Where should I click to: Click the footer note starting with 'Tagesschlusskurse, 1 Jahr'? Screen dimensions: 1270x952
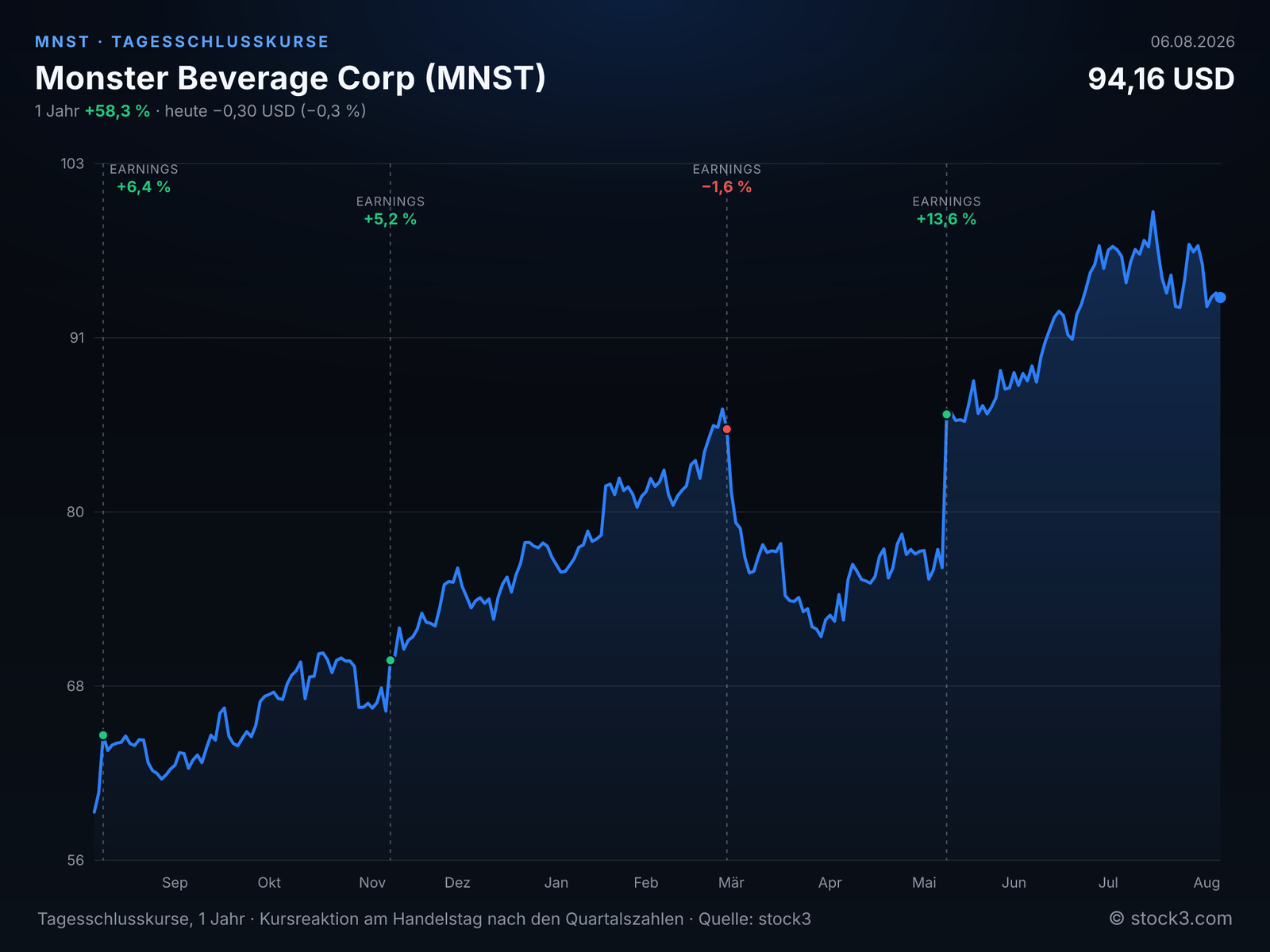pos(424,919)
